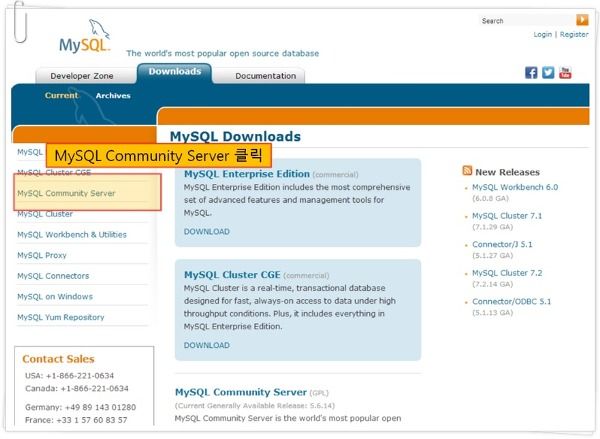Open MySQL Community Server (GPL) heading link
Screen dimensions: 600x439
click(x=241, y=392)
